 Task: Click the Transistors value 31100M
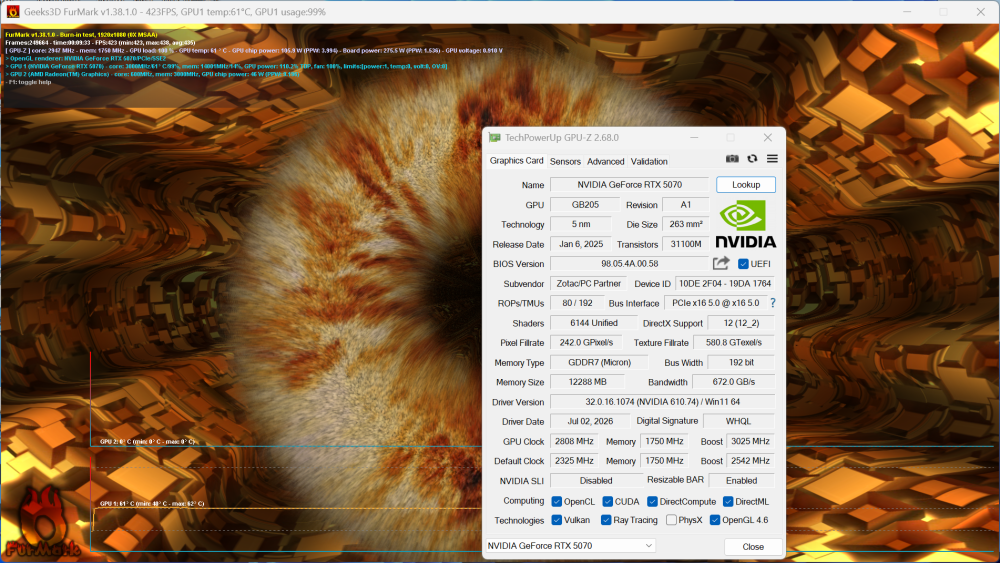686,244
